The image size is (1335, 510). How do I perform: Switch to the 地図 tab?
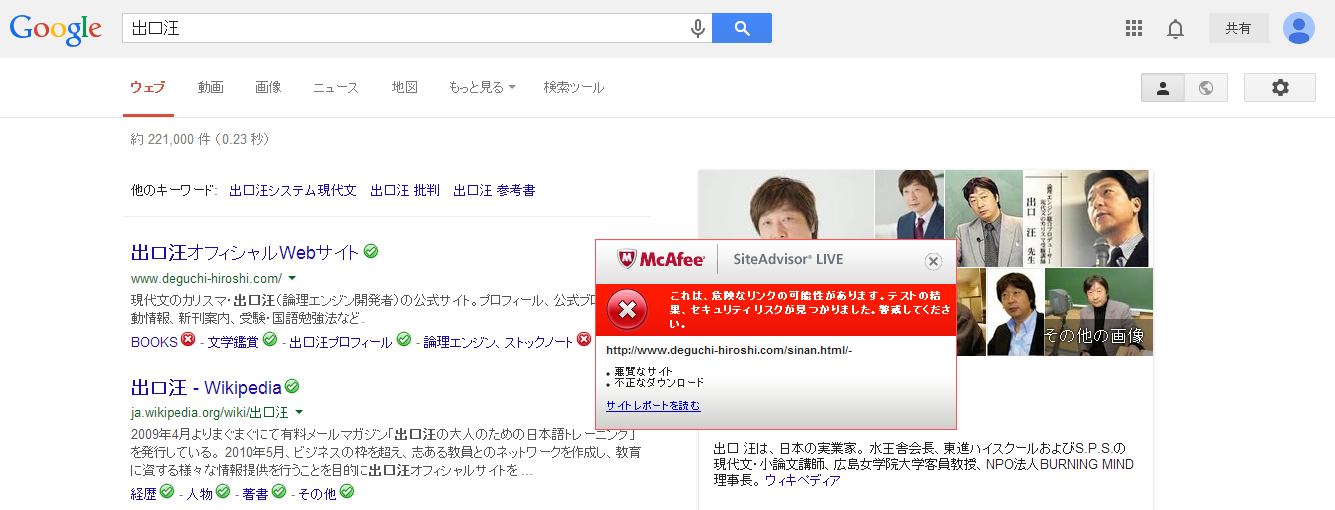click(x=404, y=87)
